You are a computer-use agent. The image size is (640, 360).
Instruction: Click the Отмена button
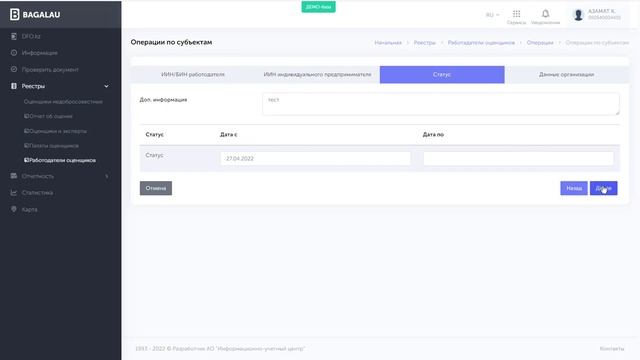coord(156,188)
